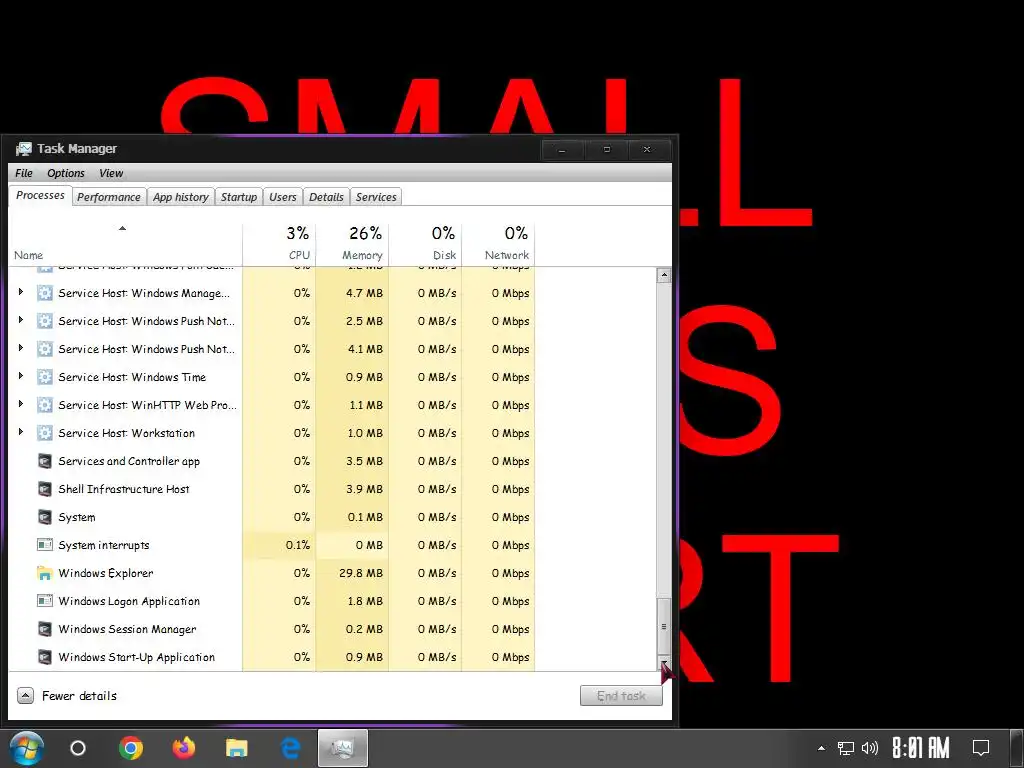This screenshot has height=768, width=1024.
Task: Click the 4.7 MB memory value
Action: pos(364,293)
